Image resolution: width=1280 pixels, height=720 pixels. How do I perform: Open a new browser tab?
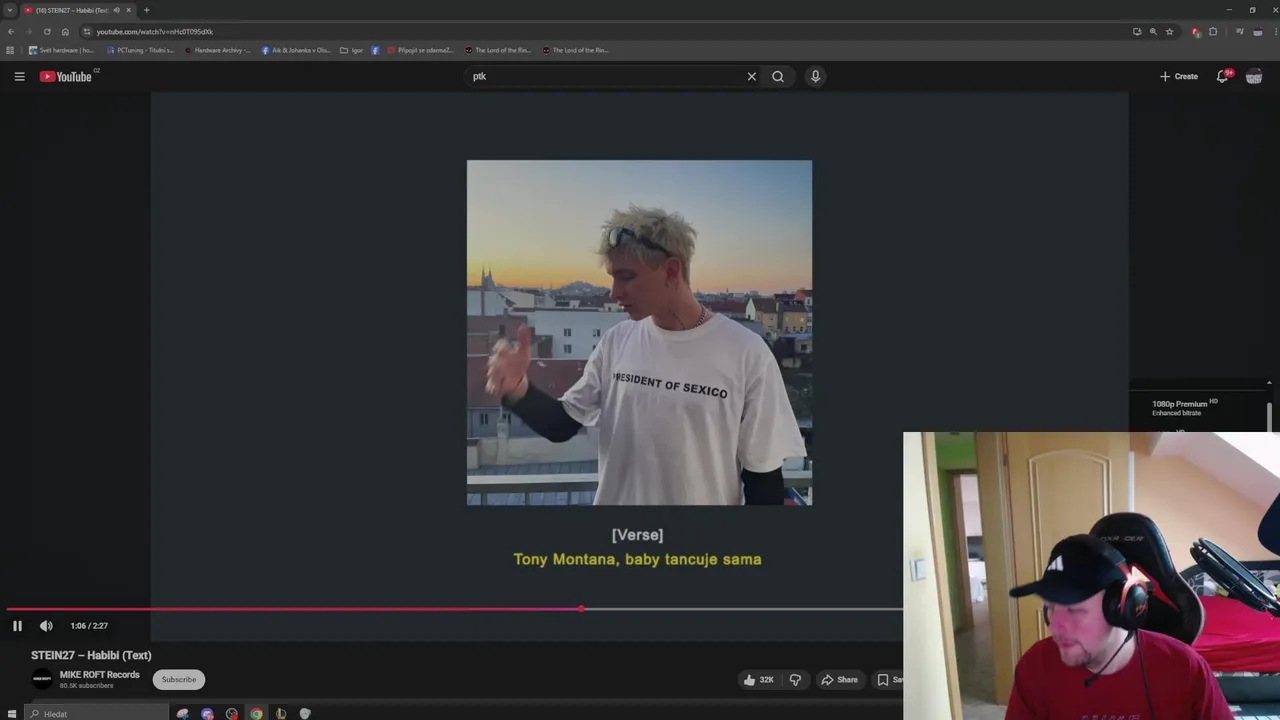pos(146,10)
